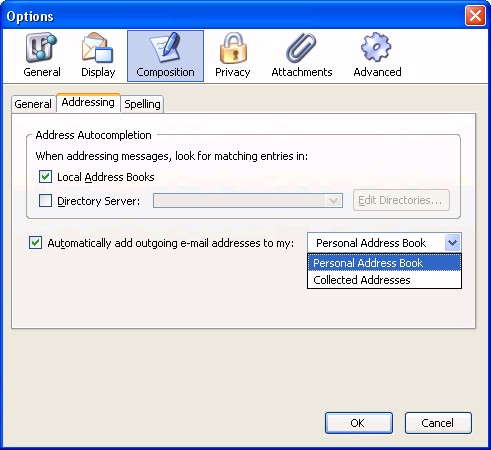Image resolution: width=491 pixels, height=450 pixels.
Task: Toggle automatically add outgoing e-mail addresses checkbox
Action: click(35, 243)
